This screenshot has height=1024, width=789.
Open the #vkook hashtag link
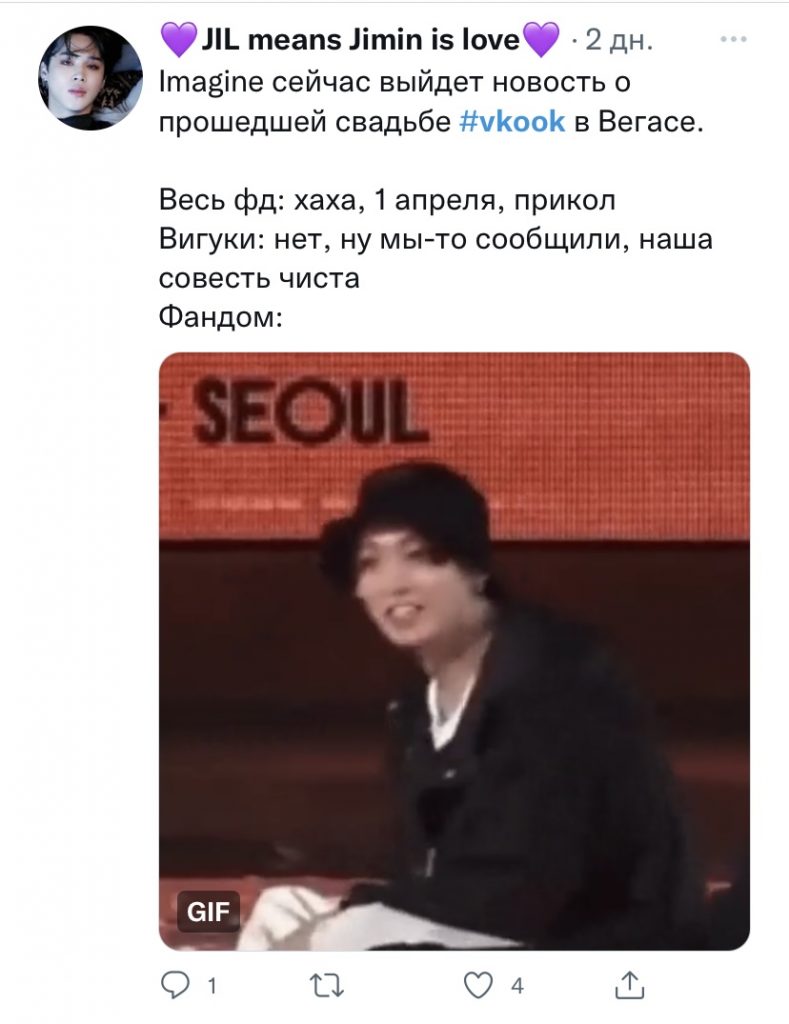[x=513, y=121]
